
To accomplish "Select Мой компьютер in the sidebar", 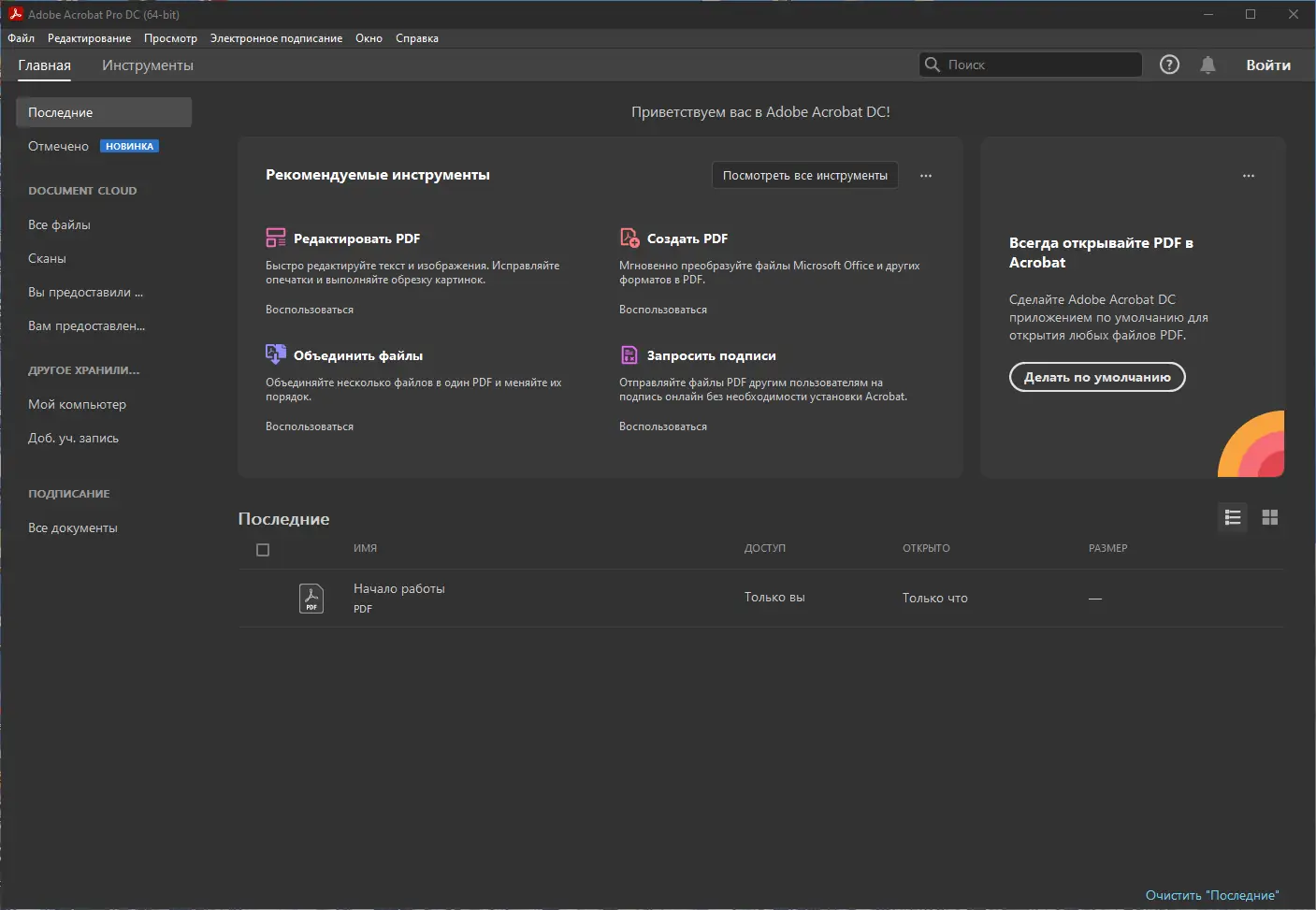I will coord(77,404).
